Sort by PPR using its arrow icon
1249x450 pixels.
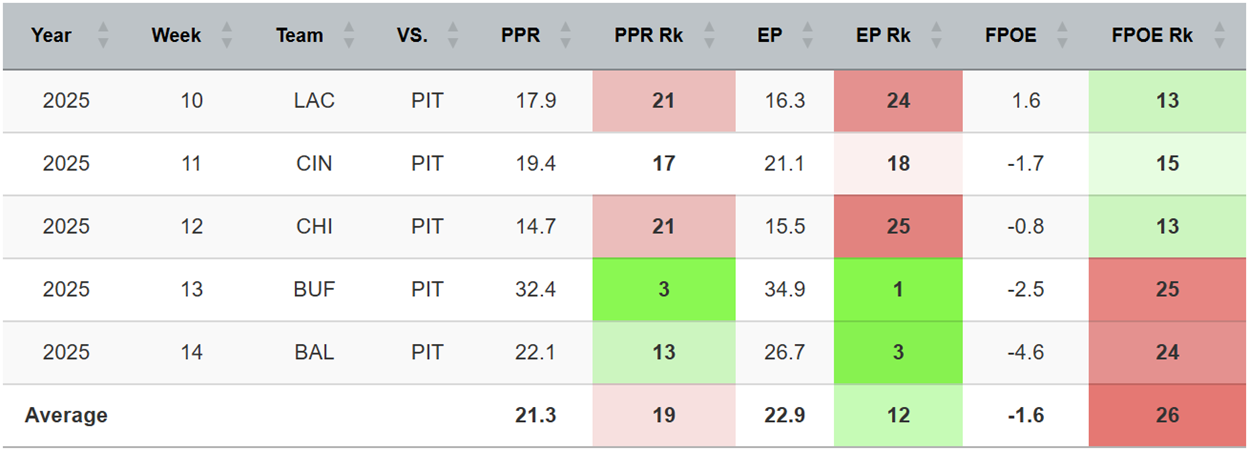tap(565, 36)
